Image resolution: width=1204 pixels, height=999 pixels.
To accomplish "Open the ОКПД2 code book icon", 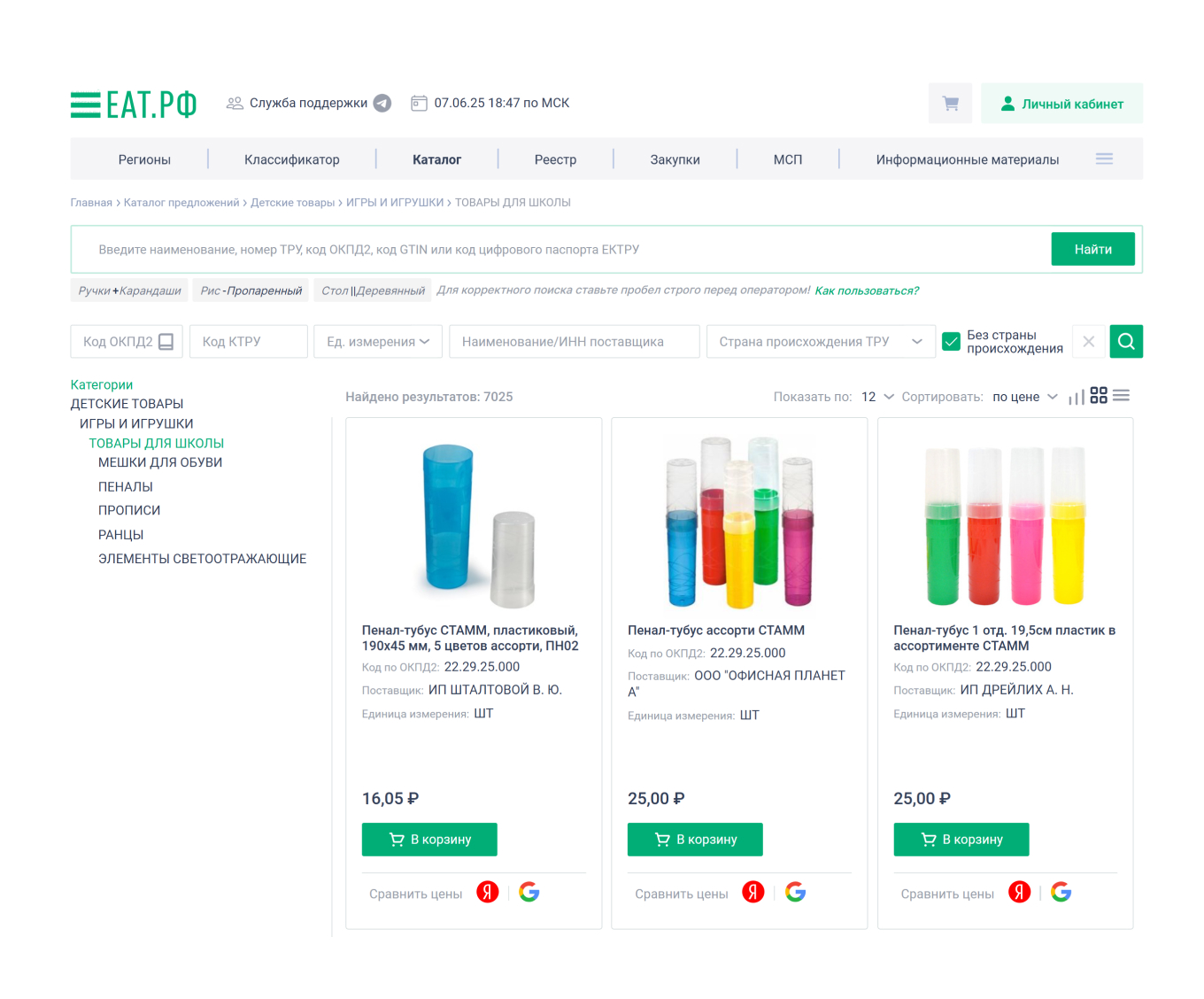I will pos(166,342).
